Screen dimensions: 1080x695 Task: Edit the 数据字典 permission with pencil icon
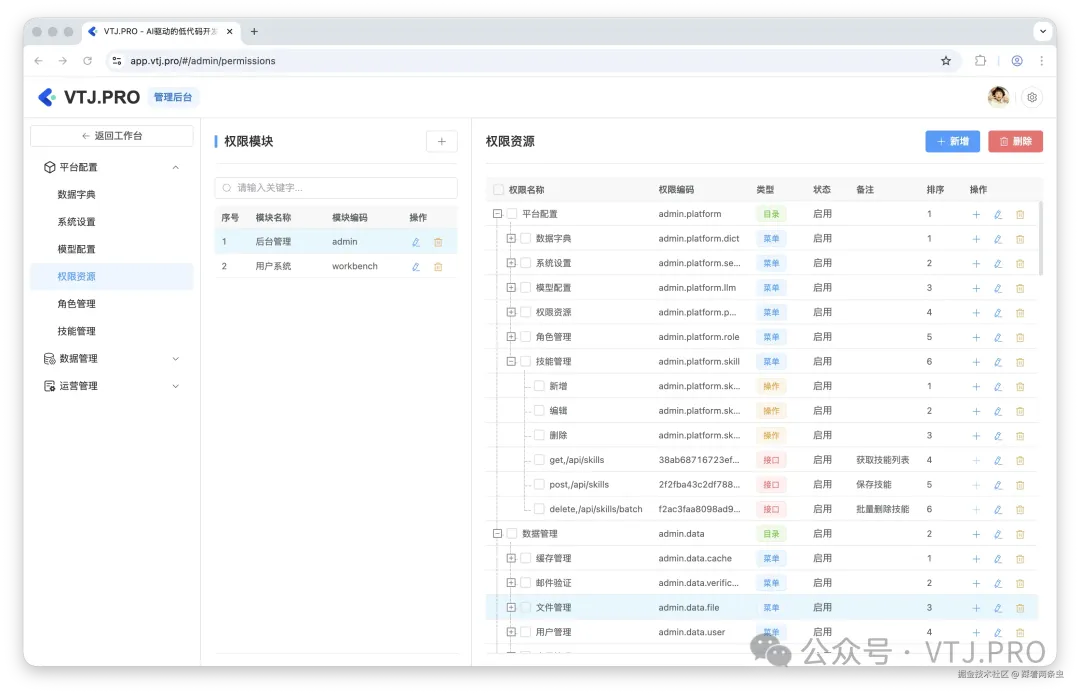(998, 238)
